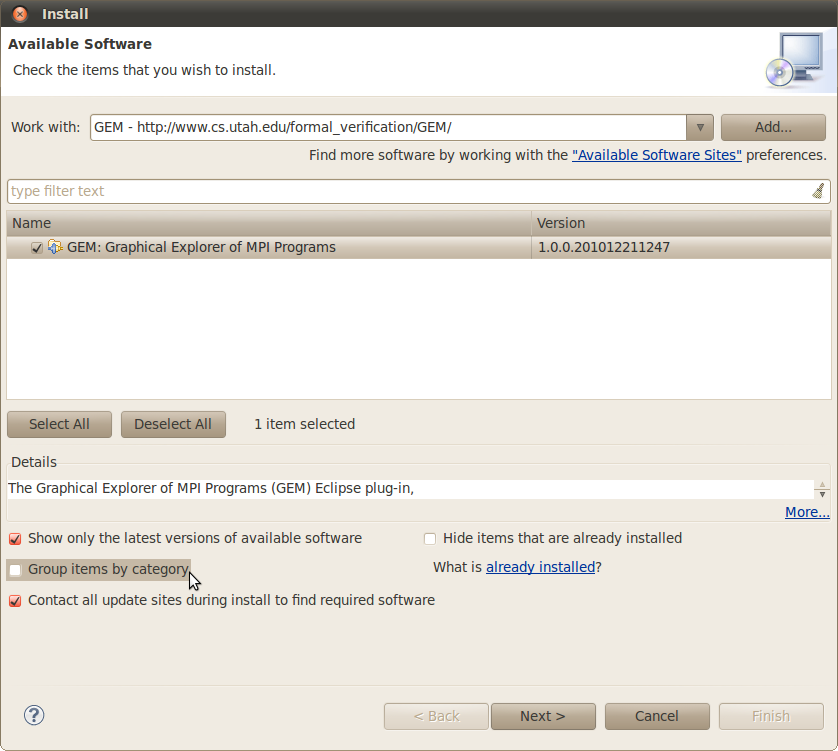Screen dimensions: 838x751
Task: Toggle Show only the latest versions checkbox
Action: coord(15,539)
